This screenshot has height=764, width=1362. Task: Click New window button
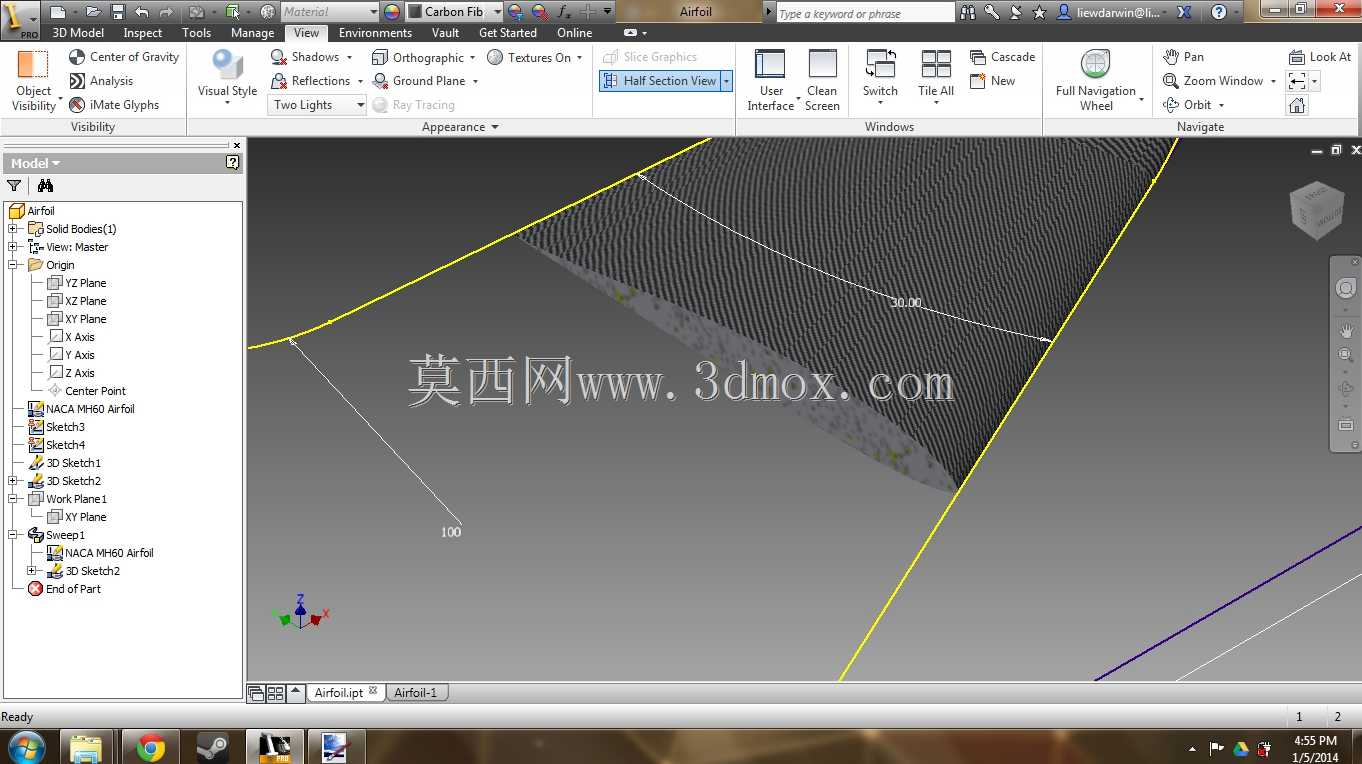[x=993, y=81]
